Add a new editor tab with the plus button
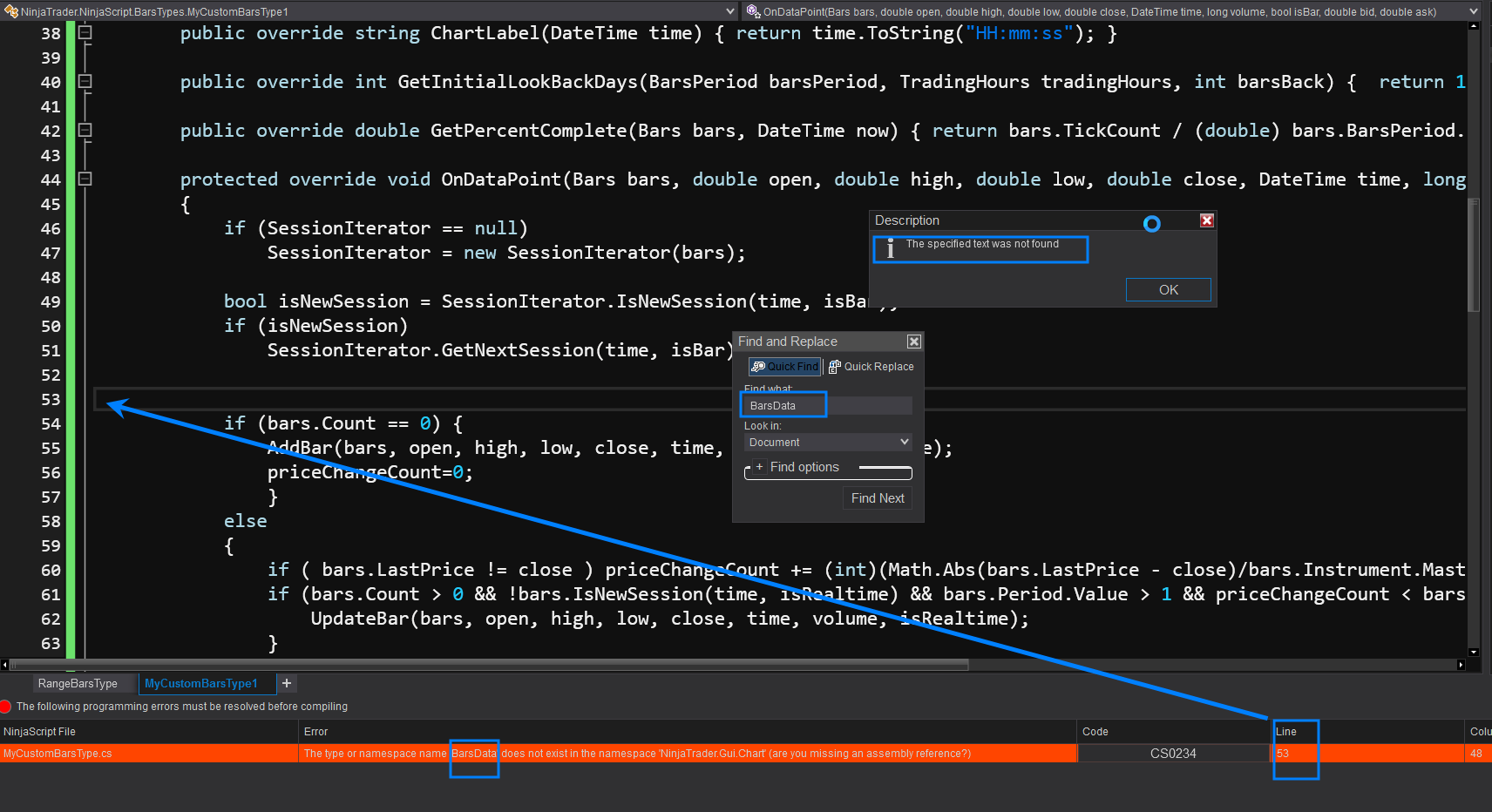1492x812 pixels. point(287,684)
